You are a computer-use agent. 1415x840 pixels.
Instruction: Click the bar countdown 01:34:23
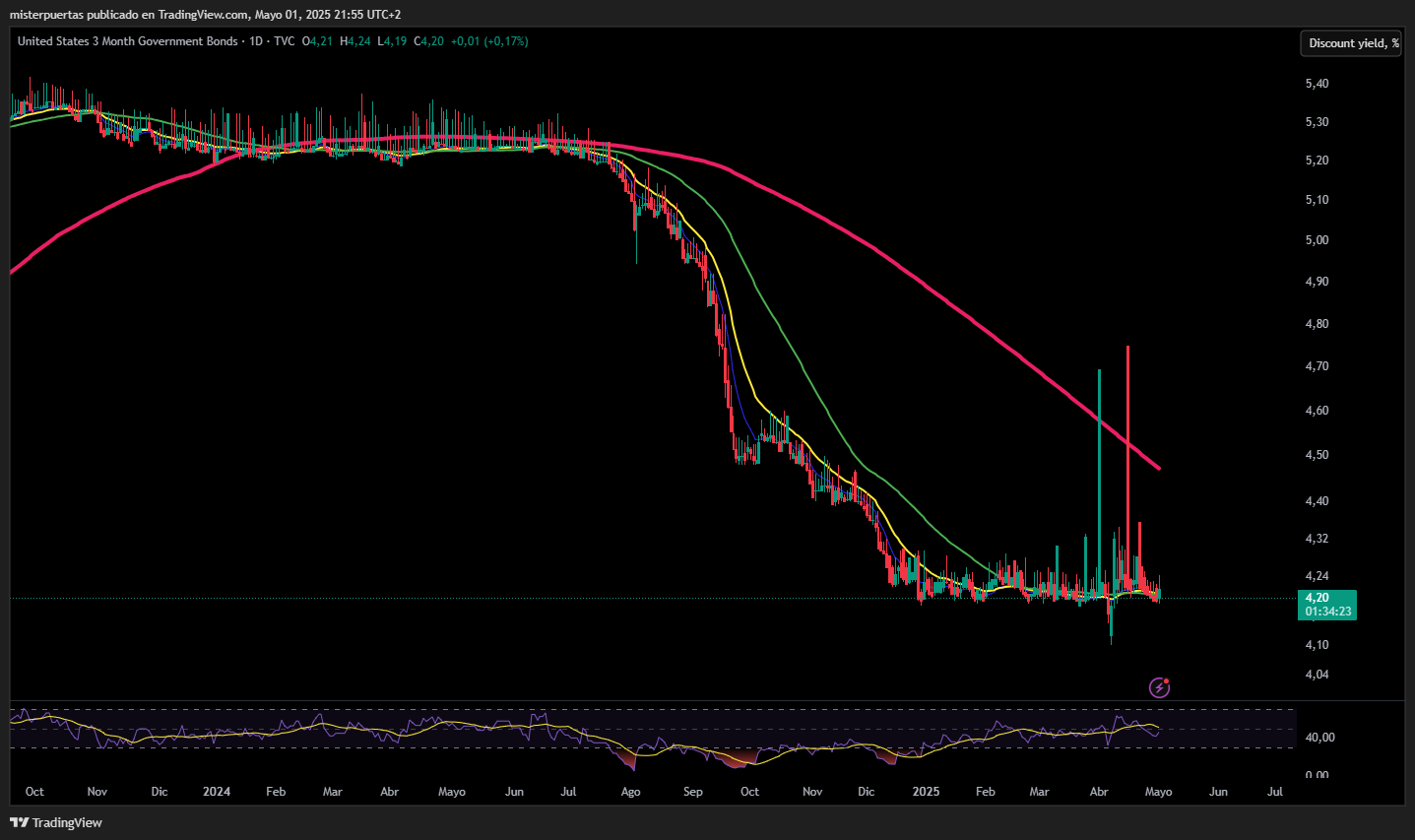tap(1328, 612)
